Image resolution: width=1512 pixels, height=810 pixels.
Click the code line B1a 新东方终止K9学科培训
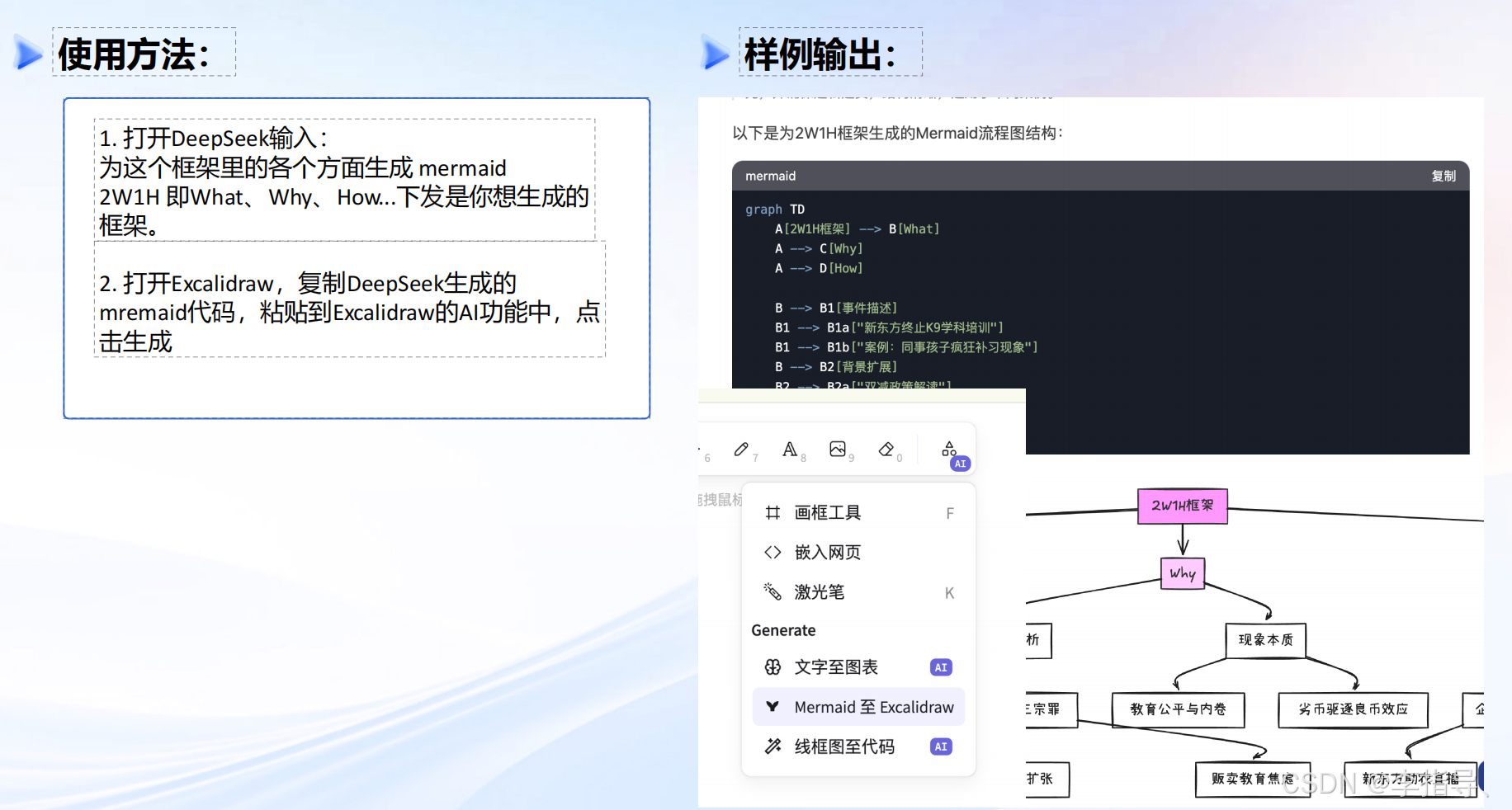coord(889,327)
